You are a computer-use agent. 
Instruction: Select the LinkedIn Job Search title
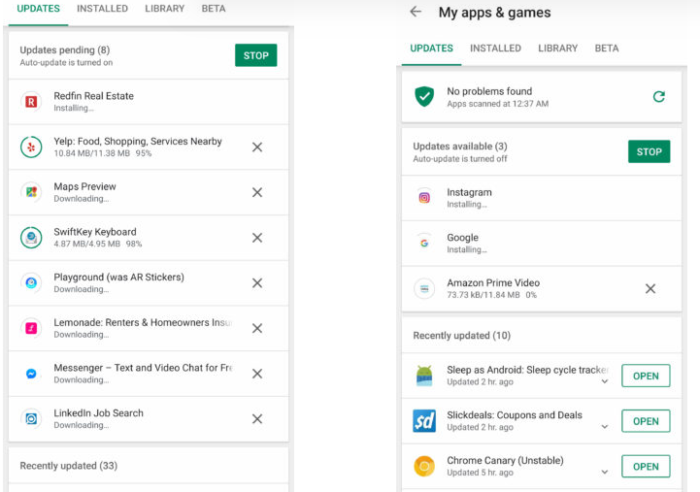click(x=99, y=413)
